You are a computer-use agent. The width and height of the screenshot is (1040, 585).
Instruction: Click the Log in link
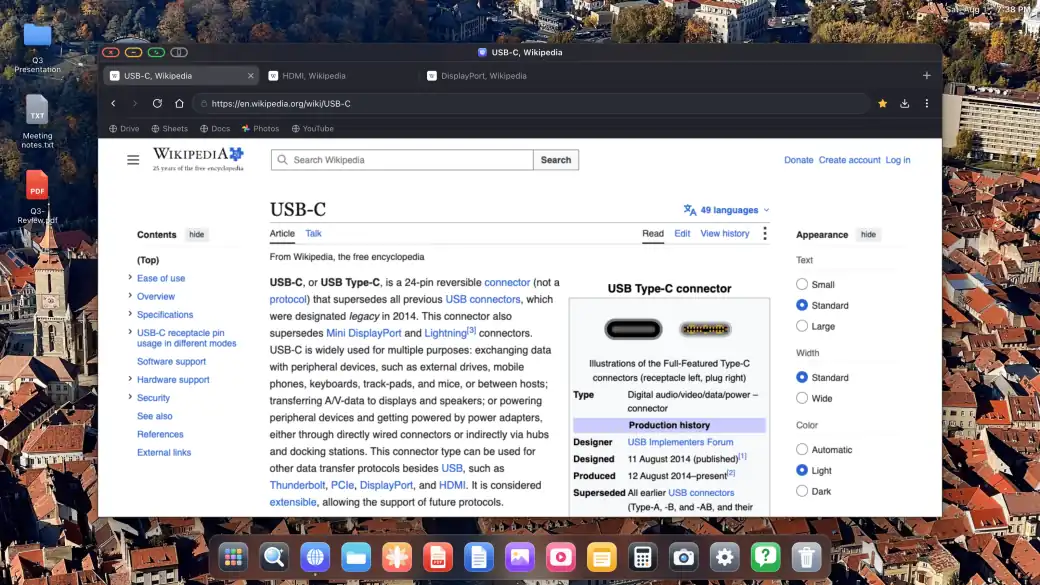coord(897,160)
